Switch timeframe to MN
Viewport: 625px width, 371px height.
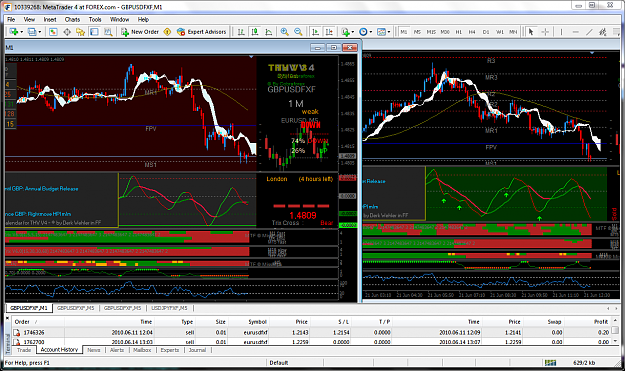tap(513, 32)
